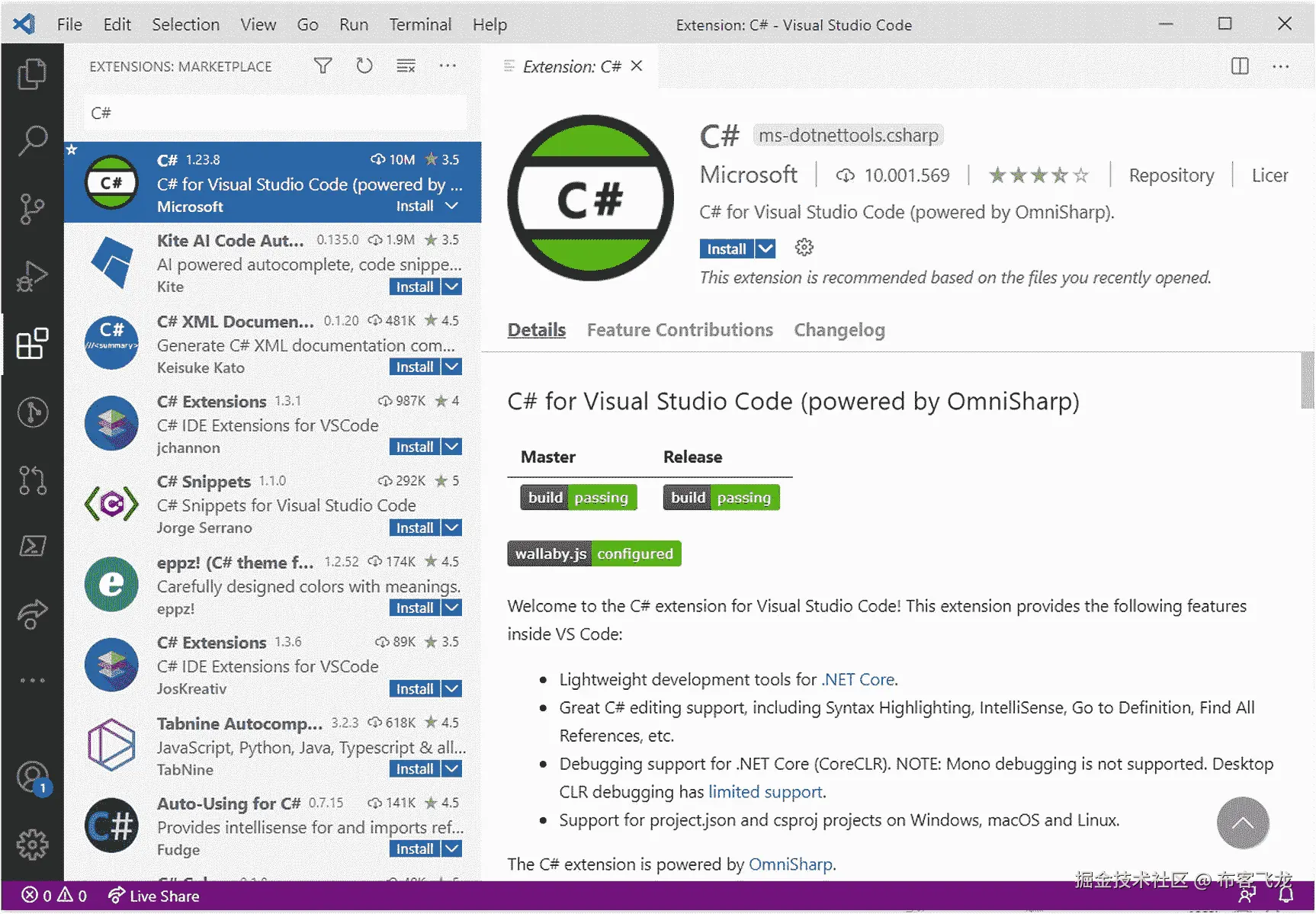Follow the .NET Core link
The height and width of the screenshot is (914, 1316).
click(x=859, y=679)
